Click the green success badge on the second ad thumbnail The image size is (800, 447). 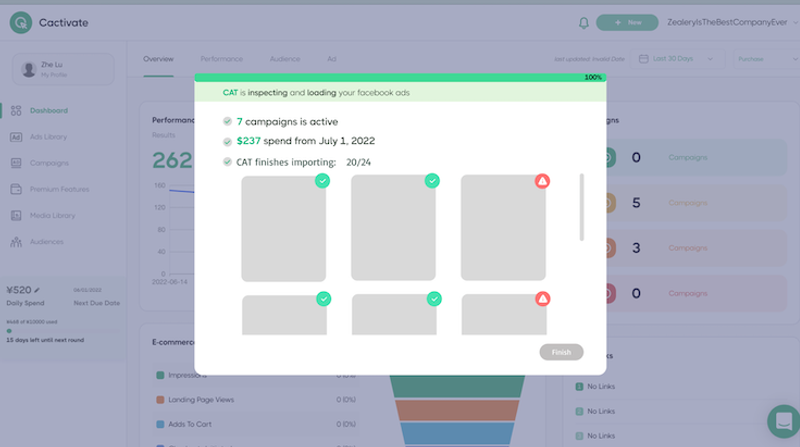(x=432, y=181)
